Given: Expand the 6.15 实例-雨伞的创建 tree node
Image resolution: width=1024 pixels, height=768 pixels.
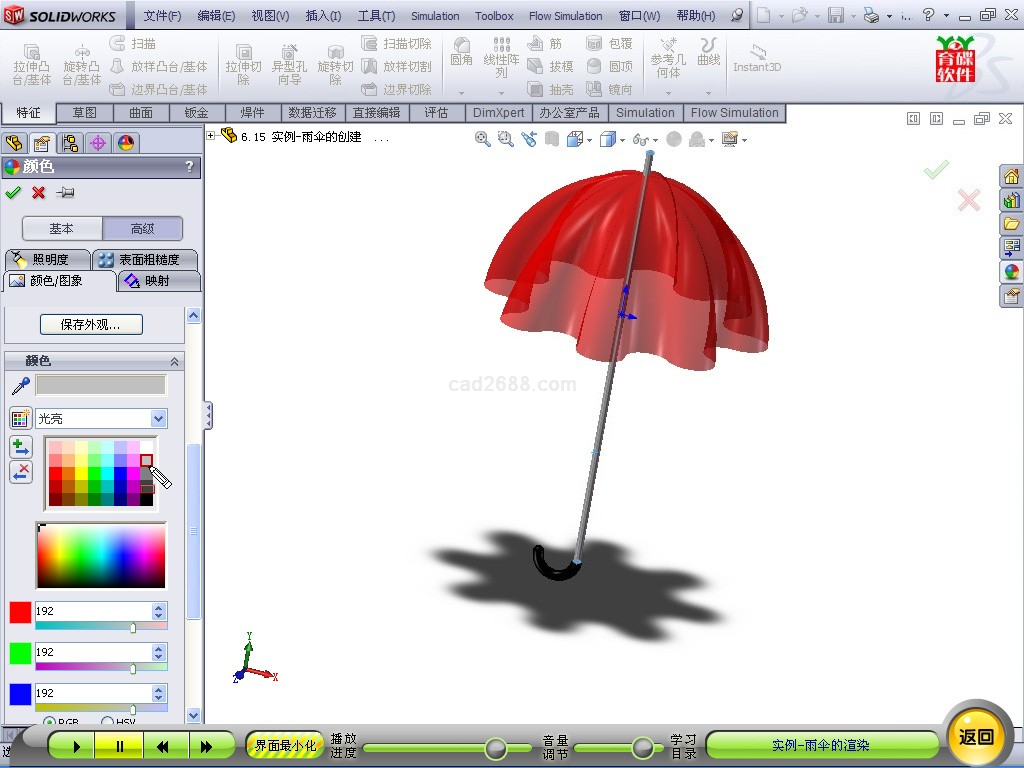Looking at the screenshot, I should [211, 136].
